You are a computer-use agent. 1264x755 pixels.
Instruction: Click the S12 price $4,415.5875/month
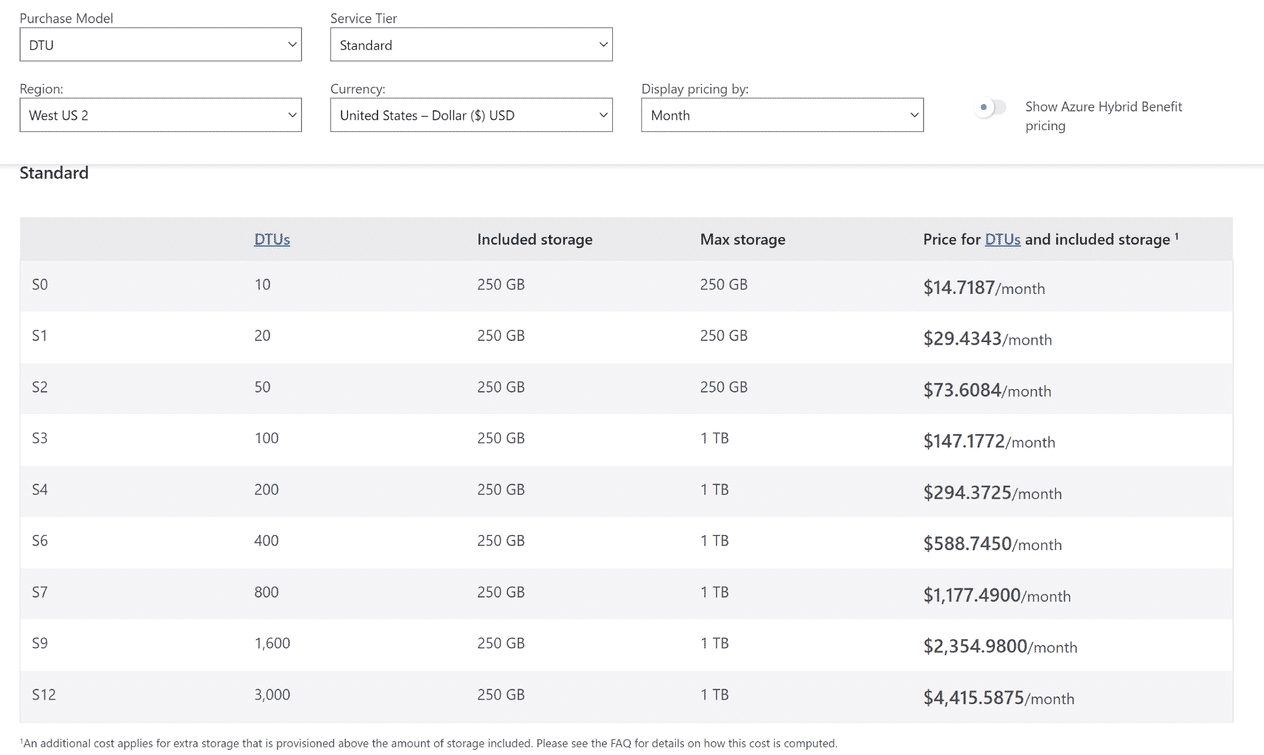[x=998, y=698]
